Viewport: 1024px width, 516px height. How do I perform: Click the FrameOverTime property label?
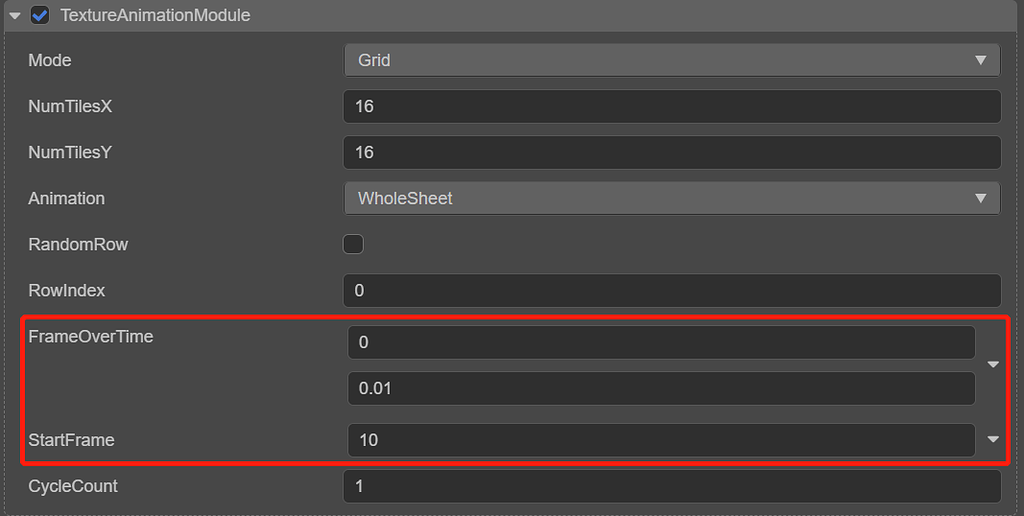[91, 337]
